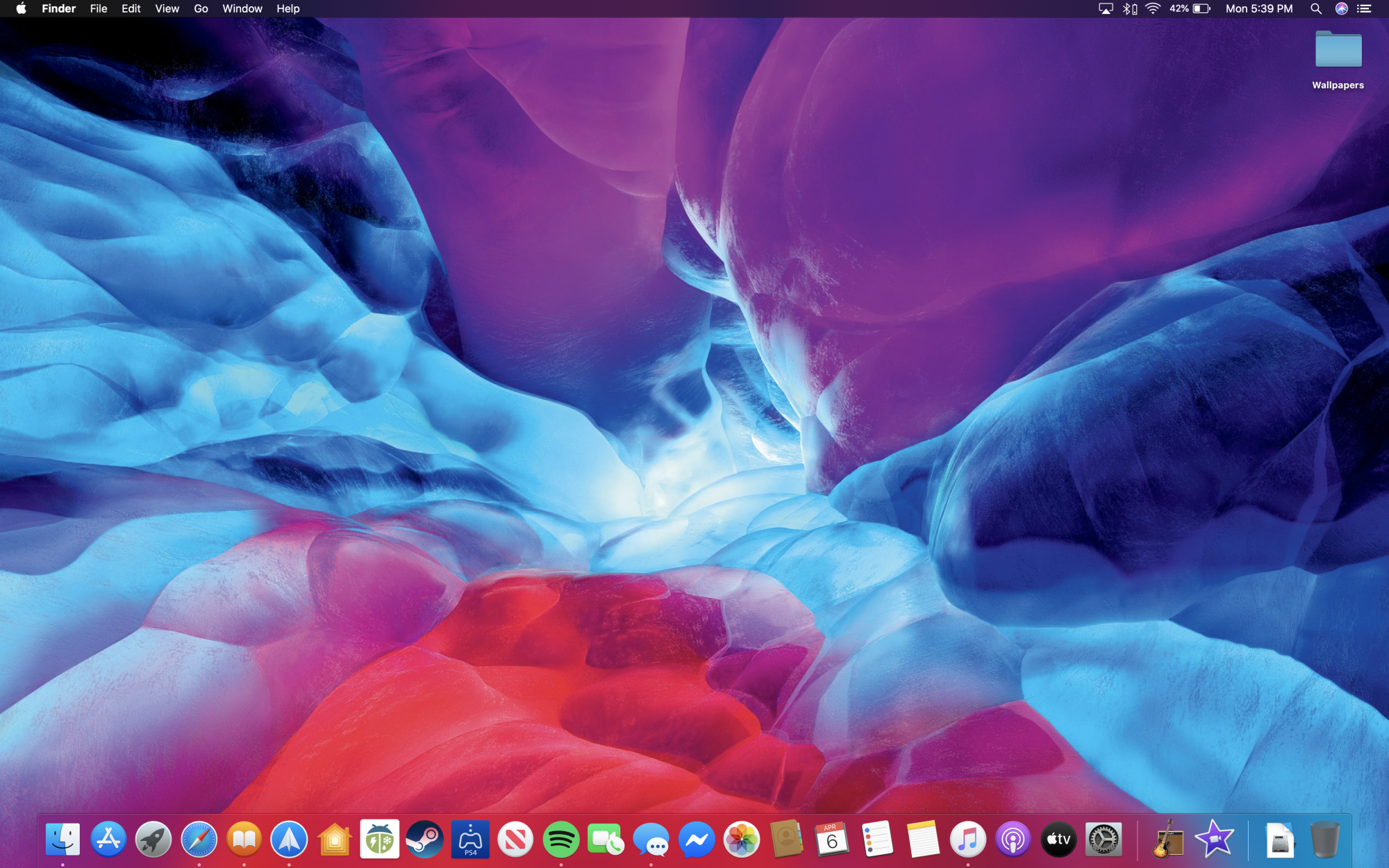Open the File menu
The image size is (1389, 868).
(99, 8)
